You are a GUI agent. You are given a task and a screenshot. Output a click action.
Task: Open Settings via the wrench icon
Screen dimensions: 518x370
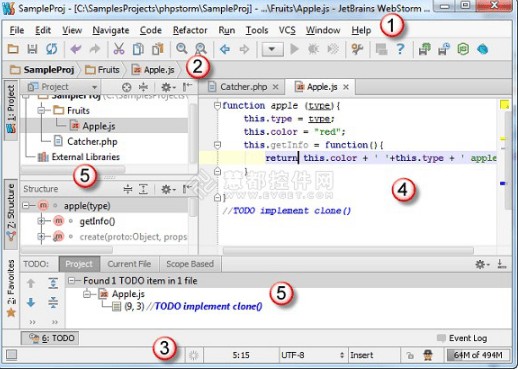click(x=357, y=49)
